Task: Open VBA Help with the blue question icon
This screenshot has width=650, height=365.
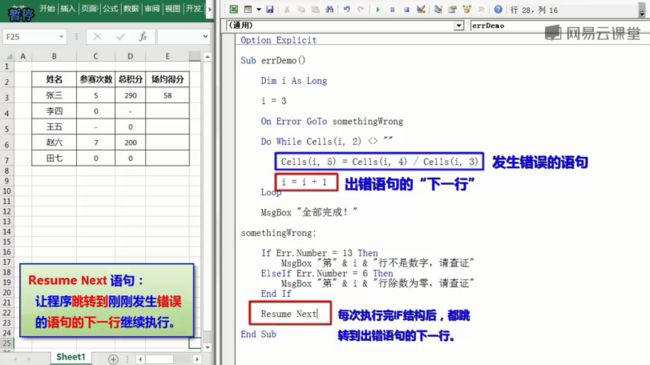Action: [x=498, y=9]
